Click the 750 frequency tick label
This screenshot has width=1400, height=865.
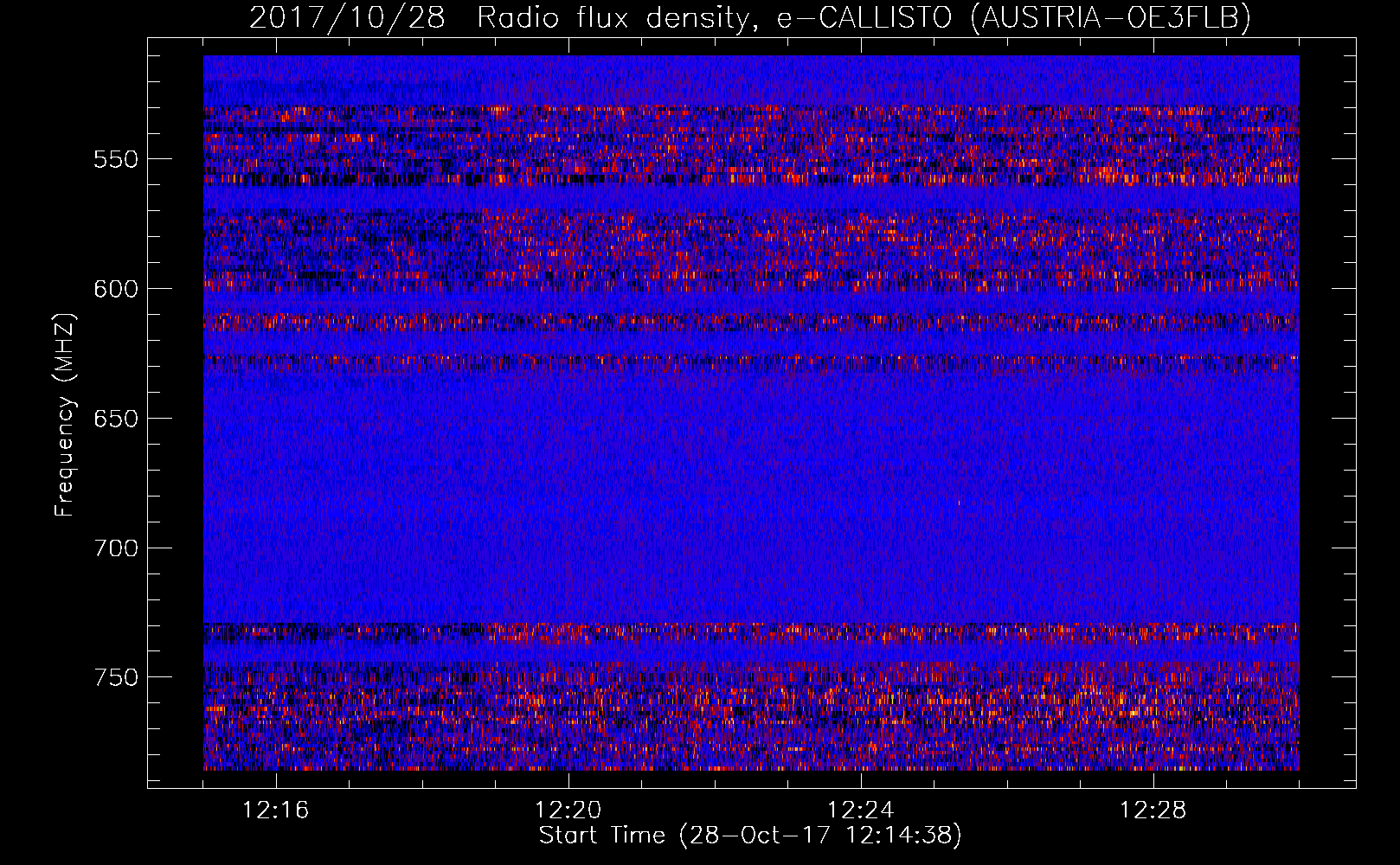tap(116, 677)
